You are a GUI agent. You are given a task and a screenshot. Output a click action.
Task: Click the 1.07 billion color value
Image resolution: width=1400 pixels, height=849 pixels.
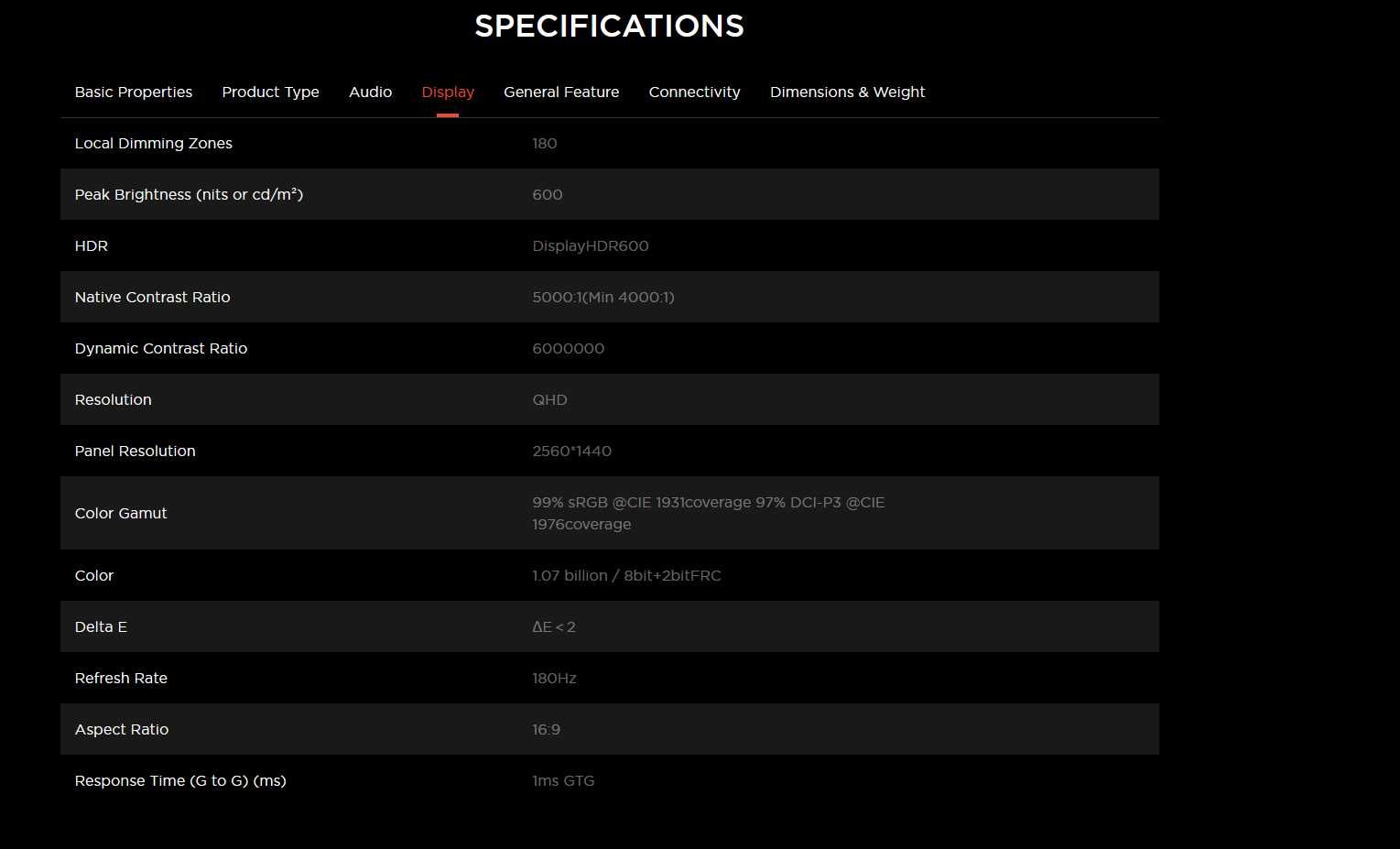coord(626,575)
